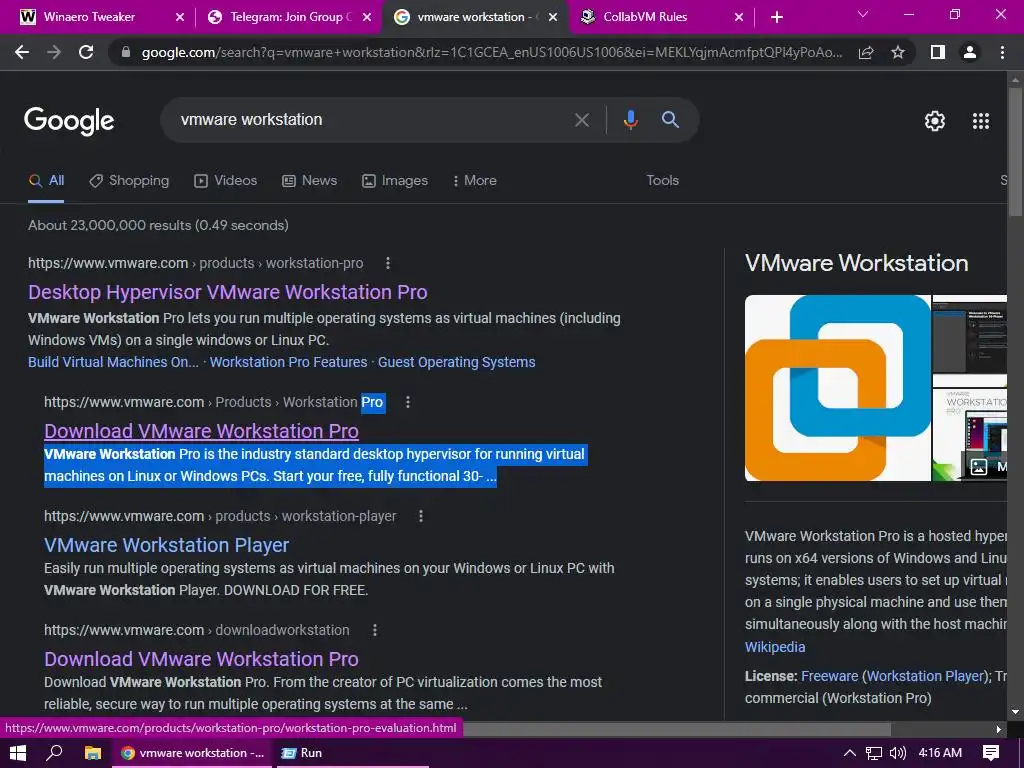Filter results by Images

click(395, 181)
